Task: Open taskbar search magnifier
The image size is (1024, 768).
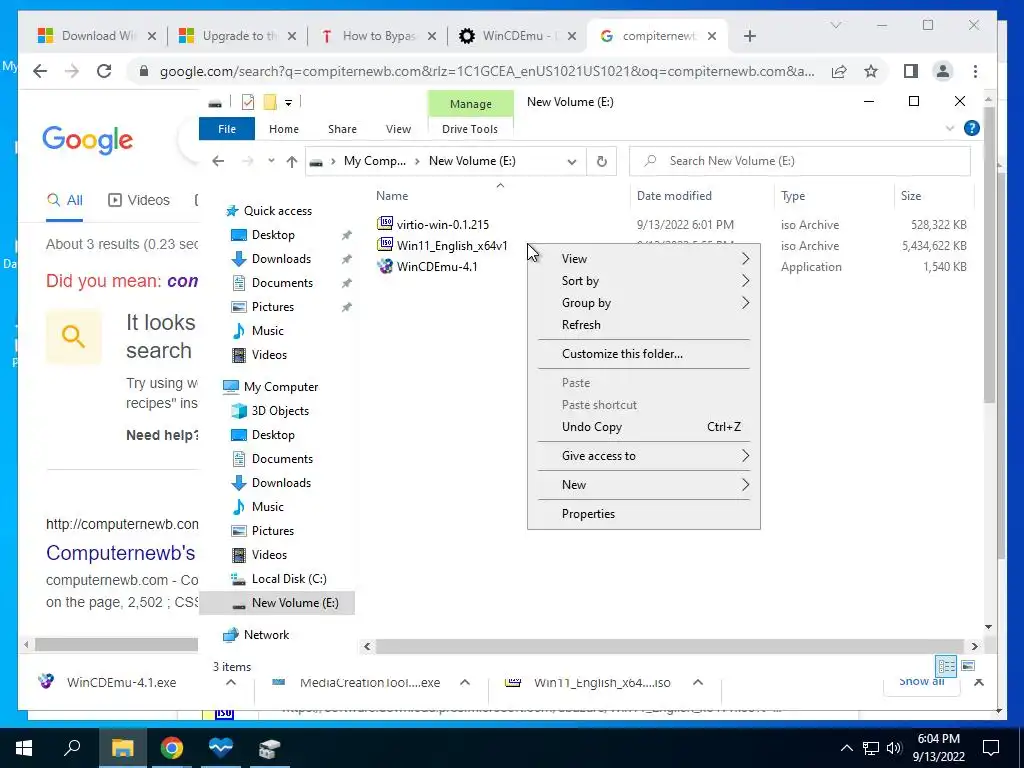Action: 72,748
